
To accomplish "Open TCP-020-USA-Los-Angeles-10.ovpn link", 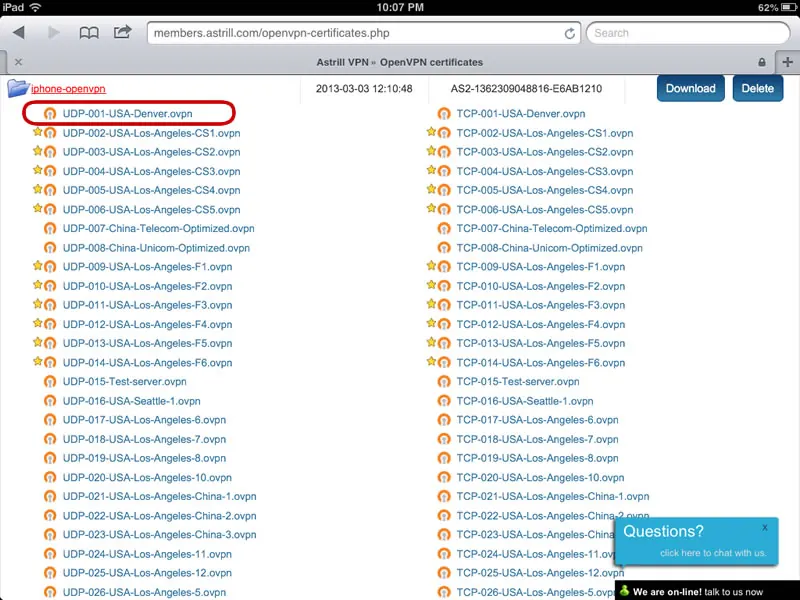I will pyautogui.click(x=540, y=478).
